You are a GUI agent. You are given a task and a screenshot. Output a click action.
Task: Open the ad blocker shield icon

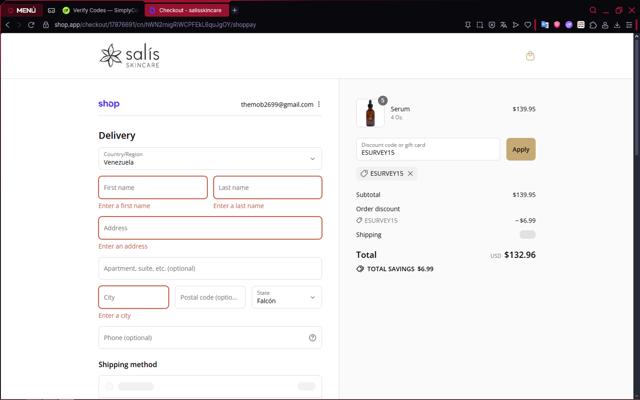click(492, 25)
